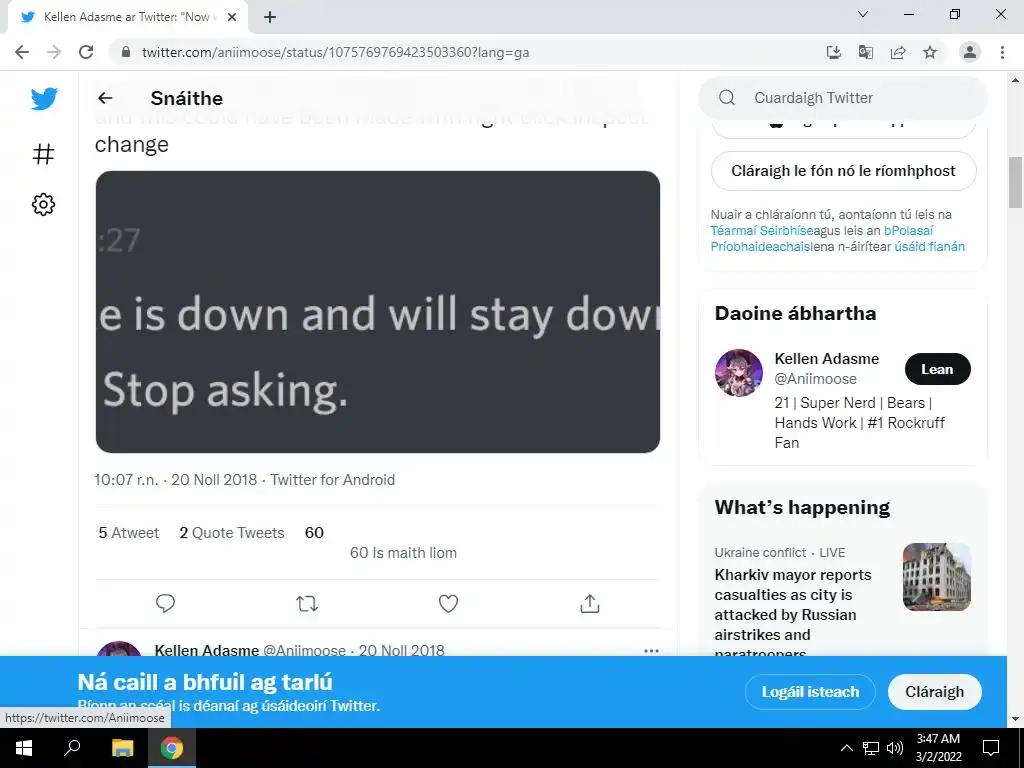
Task: Open Windows taskbar search
Action: (72, 748)
